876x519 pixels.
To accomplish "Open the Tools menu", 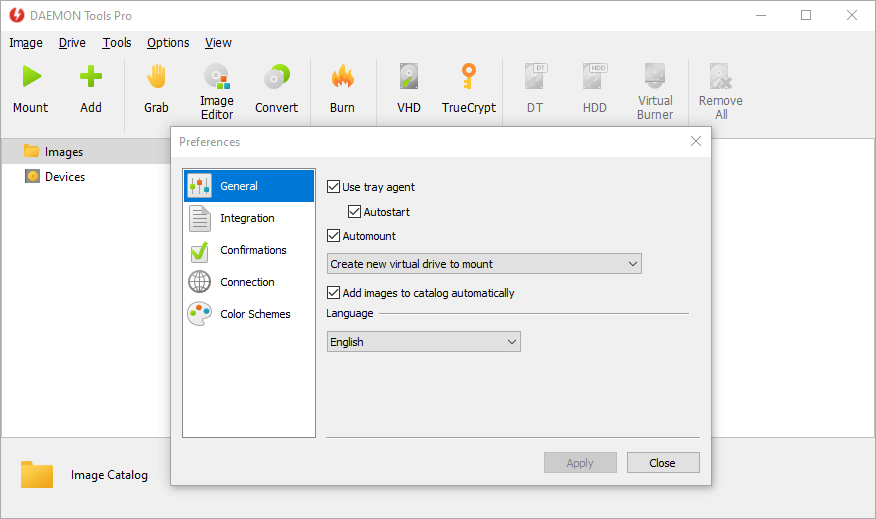I will [117, 42].
